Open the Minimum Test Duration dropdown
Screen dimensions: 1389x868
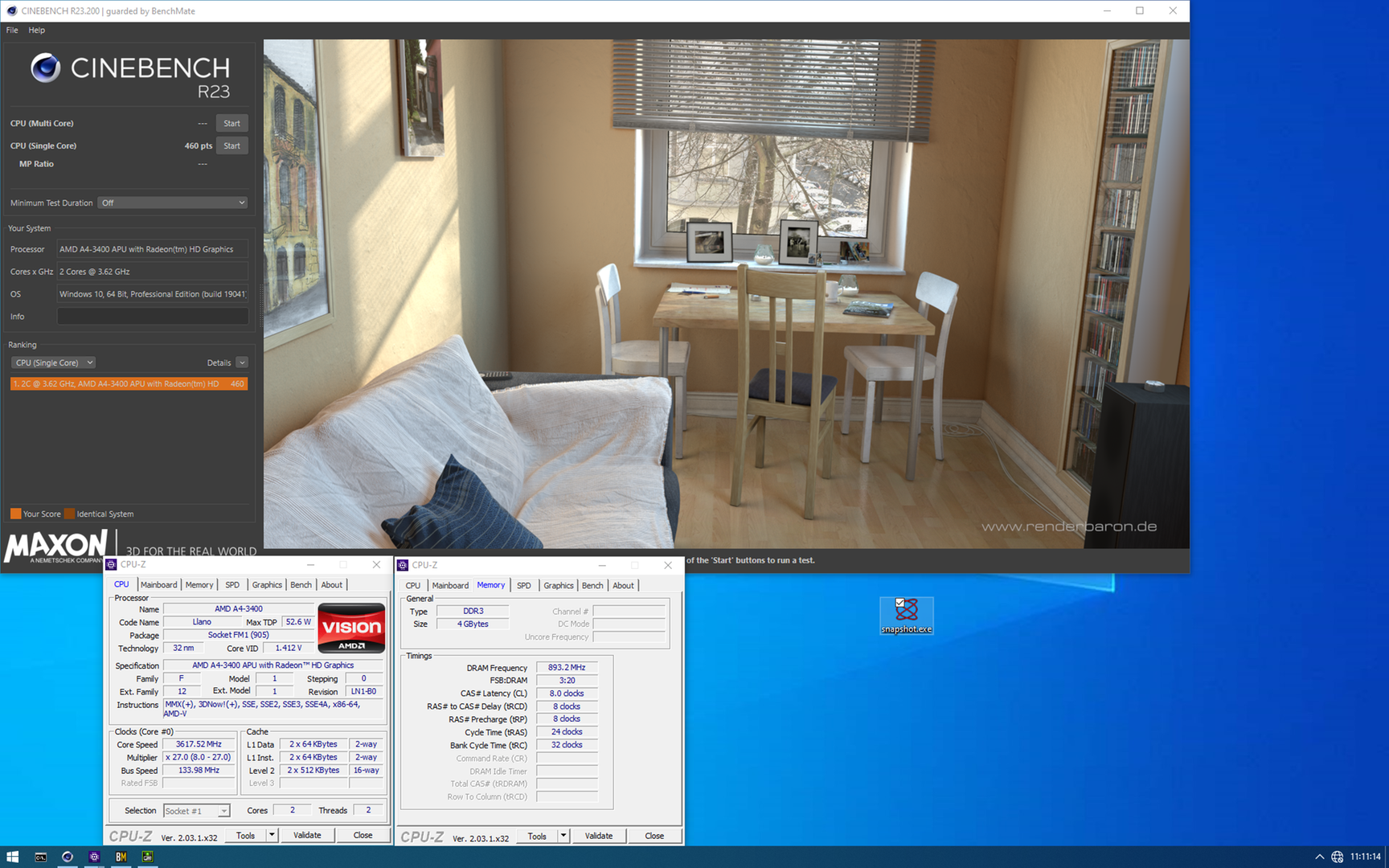(x=173, y=203)
